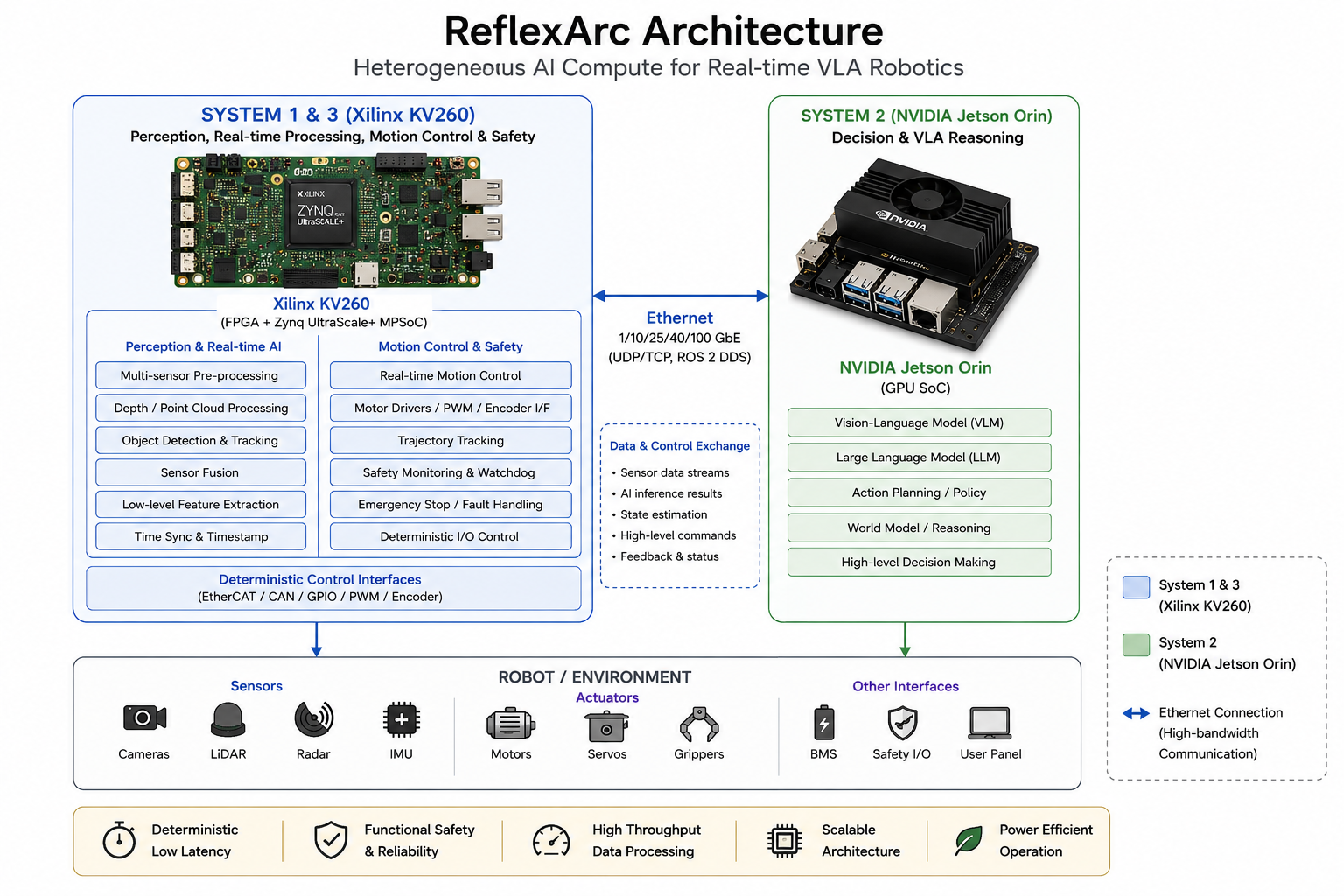1344x896 pixels.
Task: Select the BMS battery icon
Action: pos(823,724)
